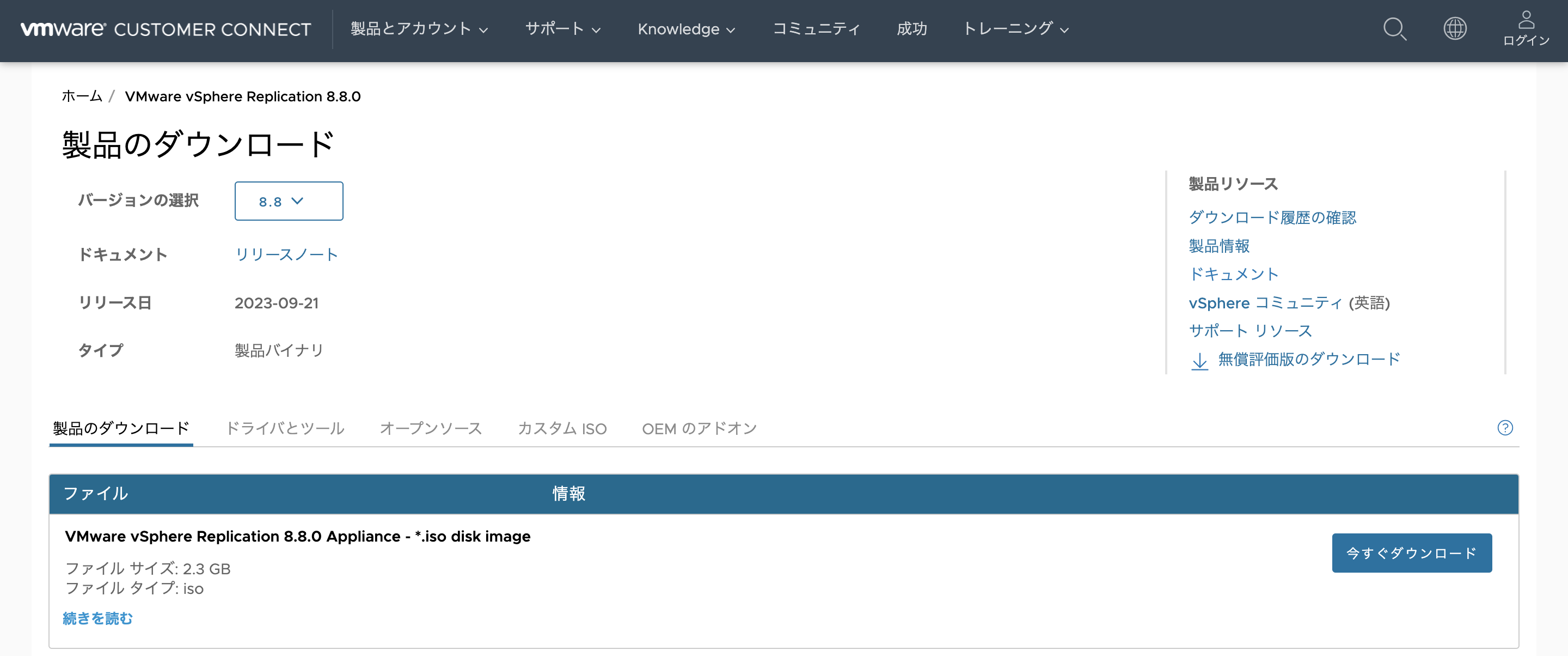Switch to the オープンソース tab
Screen dimensions: 1568x656
(431, 429)
